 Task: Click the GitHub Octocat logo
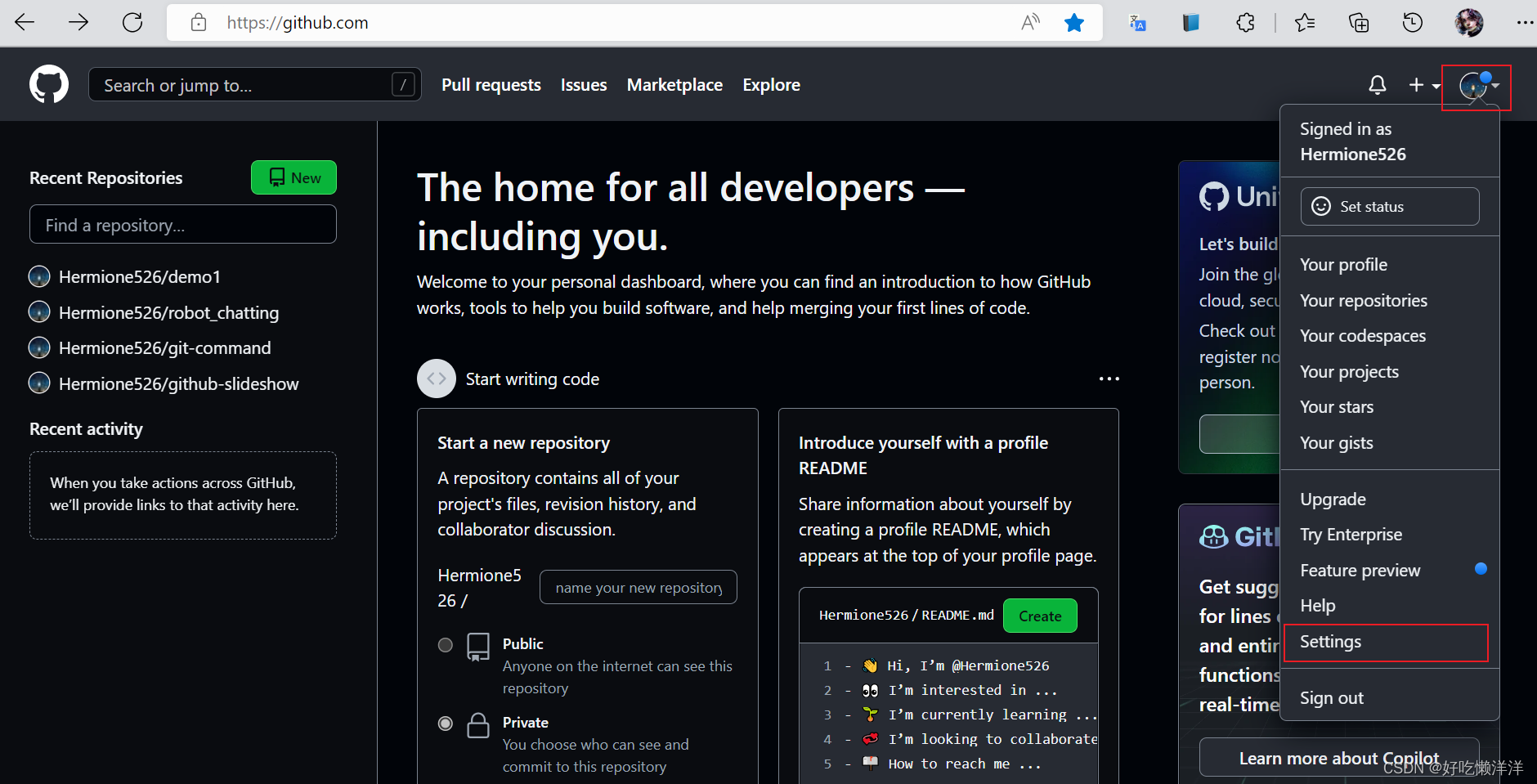tap(49, 84)
